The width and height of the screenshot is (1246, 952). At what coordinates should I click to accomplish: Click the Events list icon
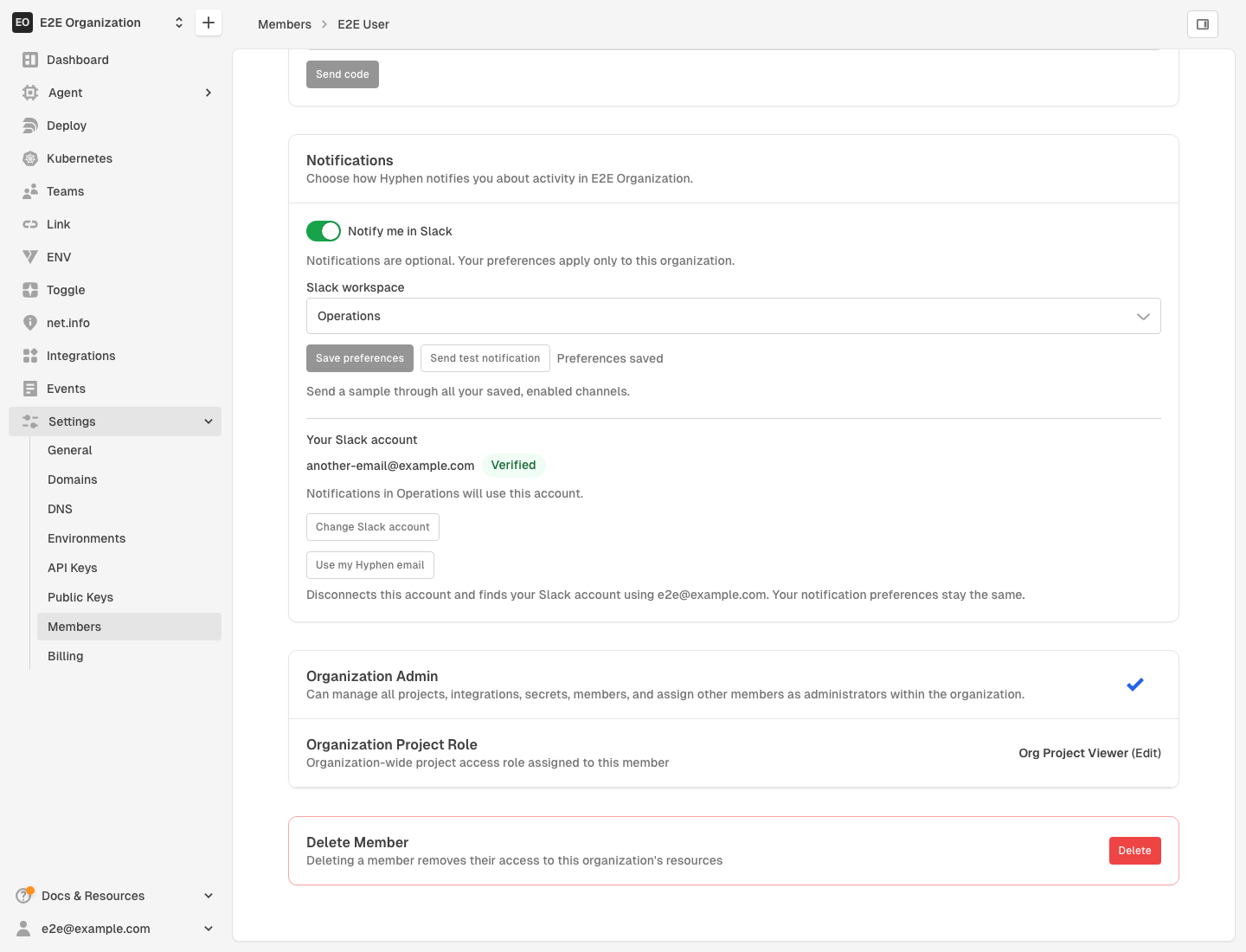click(30, 389)
